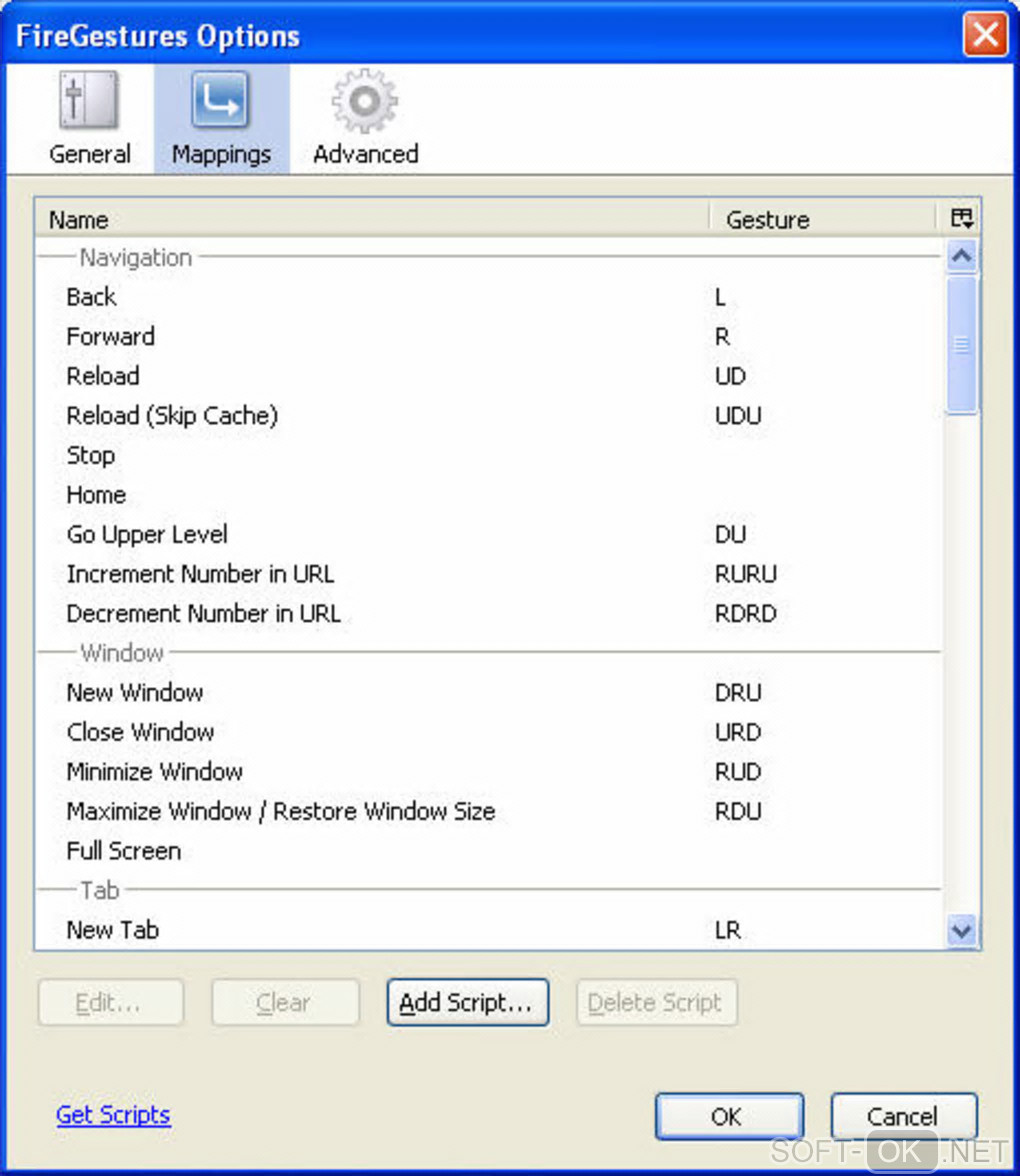Click the RDRD gesture value
Viewport: 1020px width, 1176px height.
pyautogui.click(x=746, y=614)
